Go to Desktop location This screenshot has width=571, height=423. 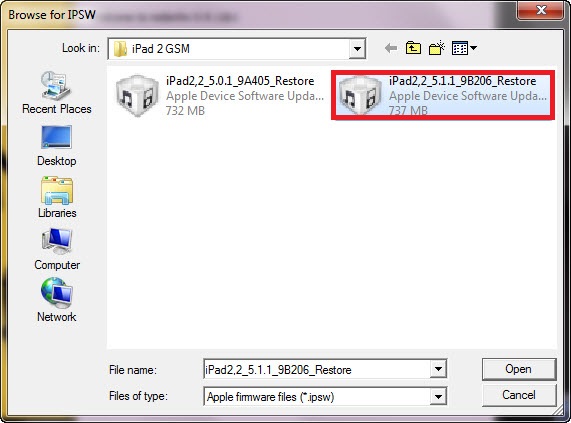coord(56,146)
